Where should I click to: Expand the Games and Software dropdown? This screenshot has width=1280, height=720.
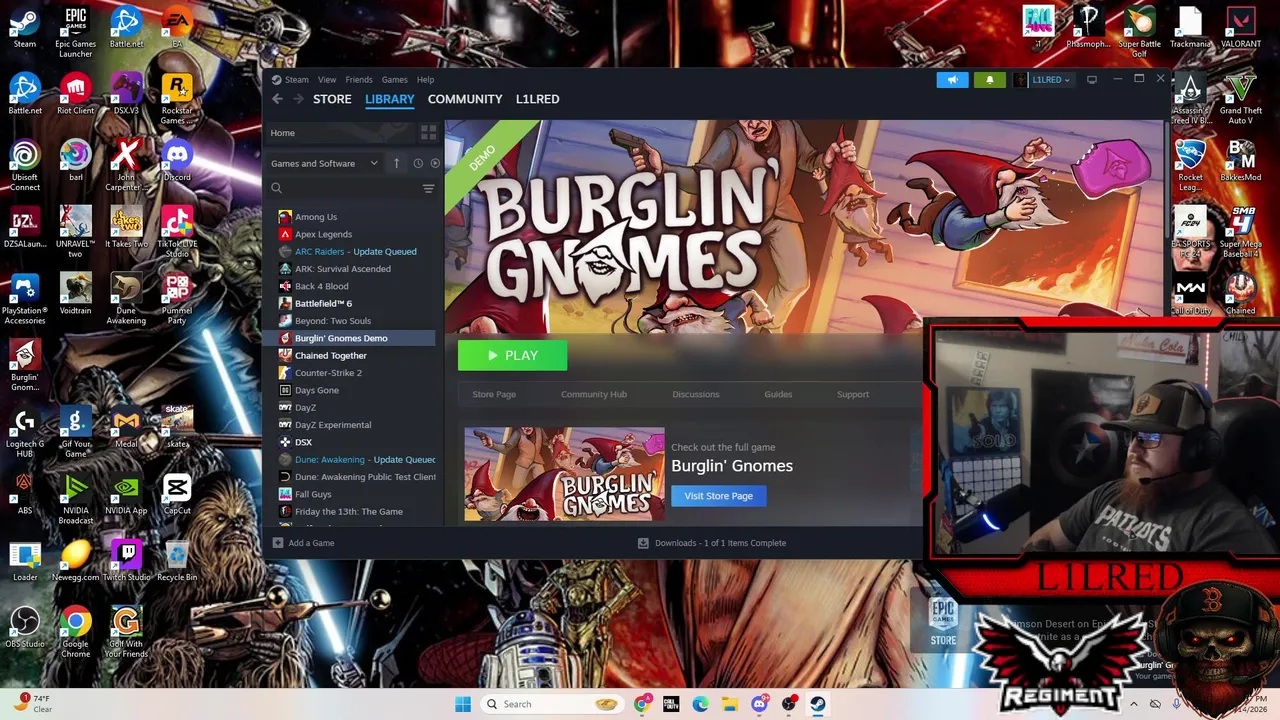coord(325,163)
